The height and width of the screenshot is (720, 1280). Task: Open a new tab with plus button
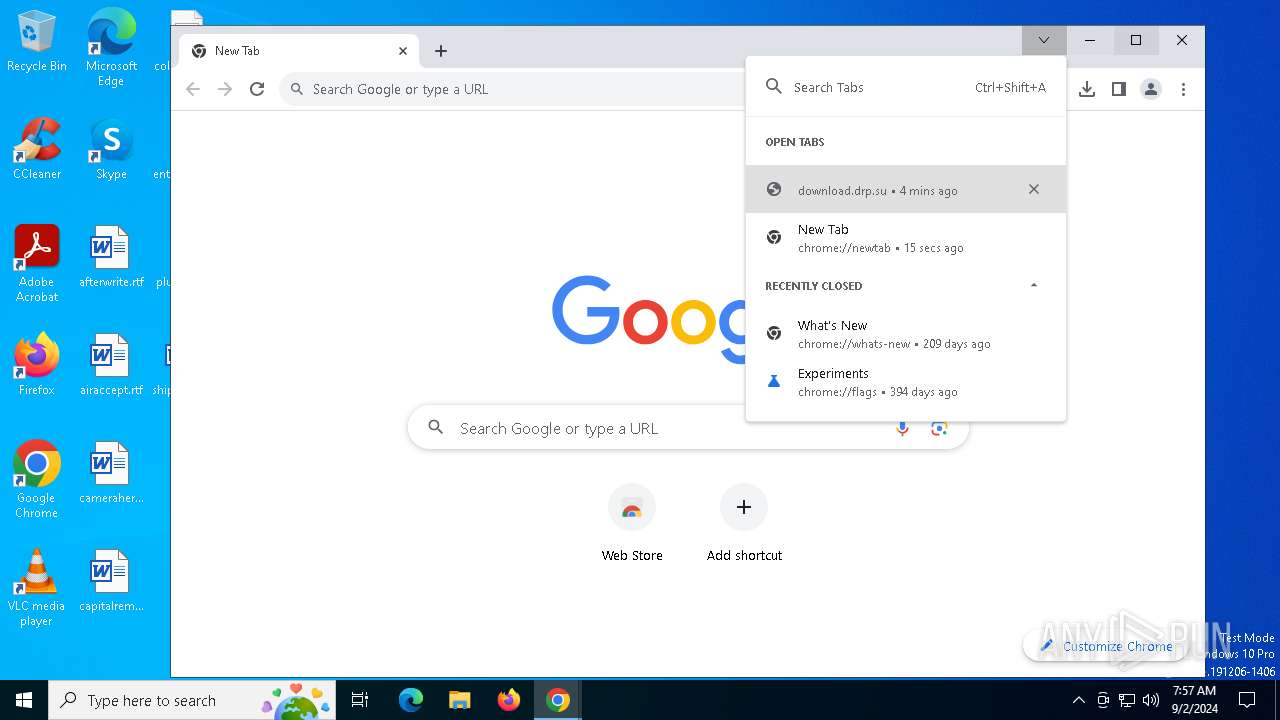[441, 51]
